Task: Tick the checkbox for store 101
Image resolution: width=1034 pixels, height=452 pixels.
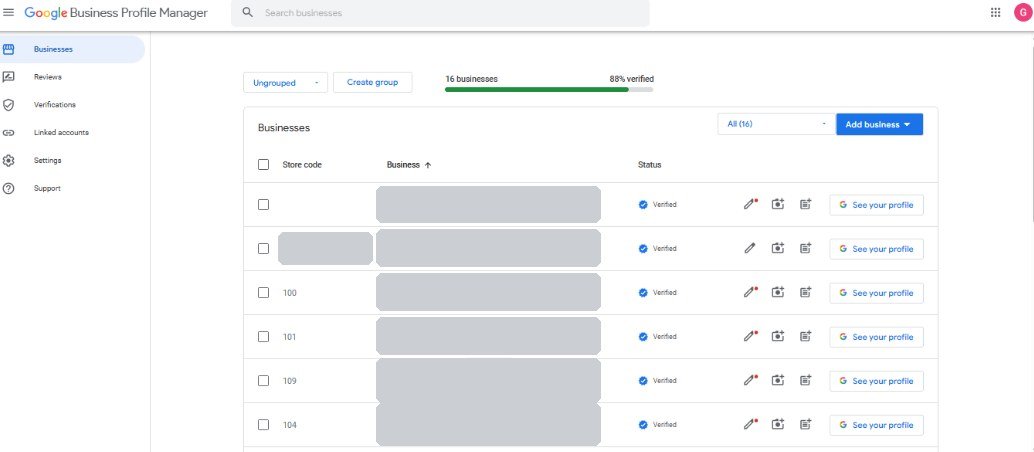Action: [x=263, y=337]
